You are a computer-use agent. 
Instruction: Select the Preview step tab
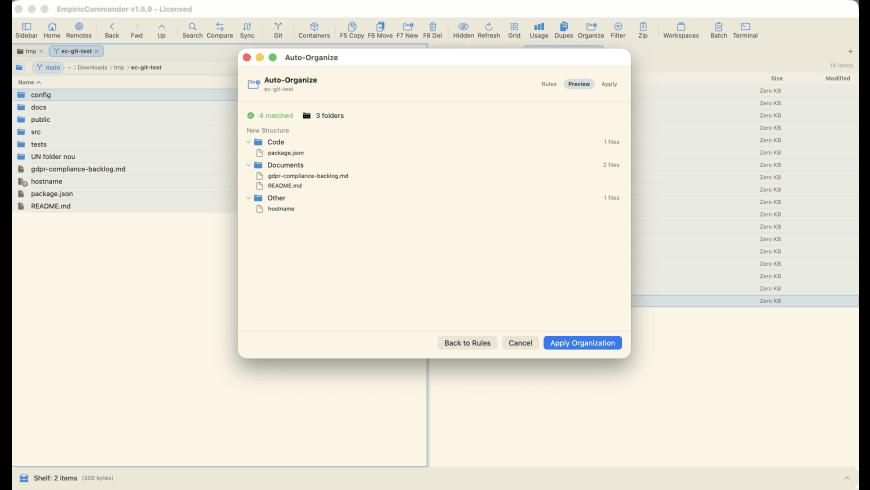click(579, 84)
